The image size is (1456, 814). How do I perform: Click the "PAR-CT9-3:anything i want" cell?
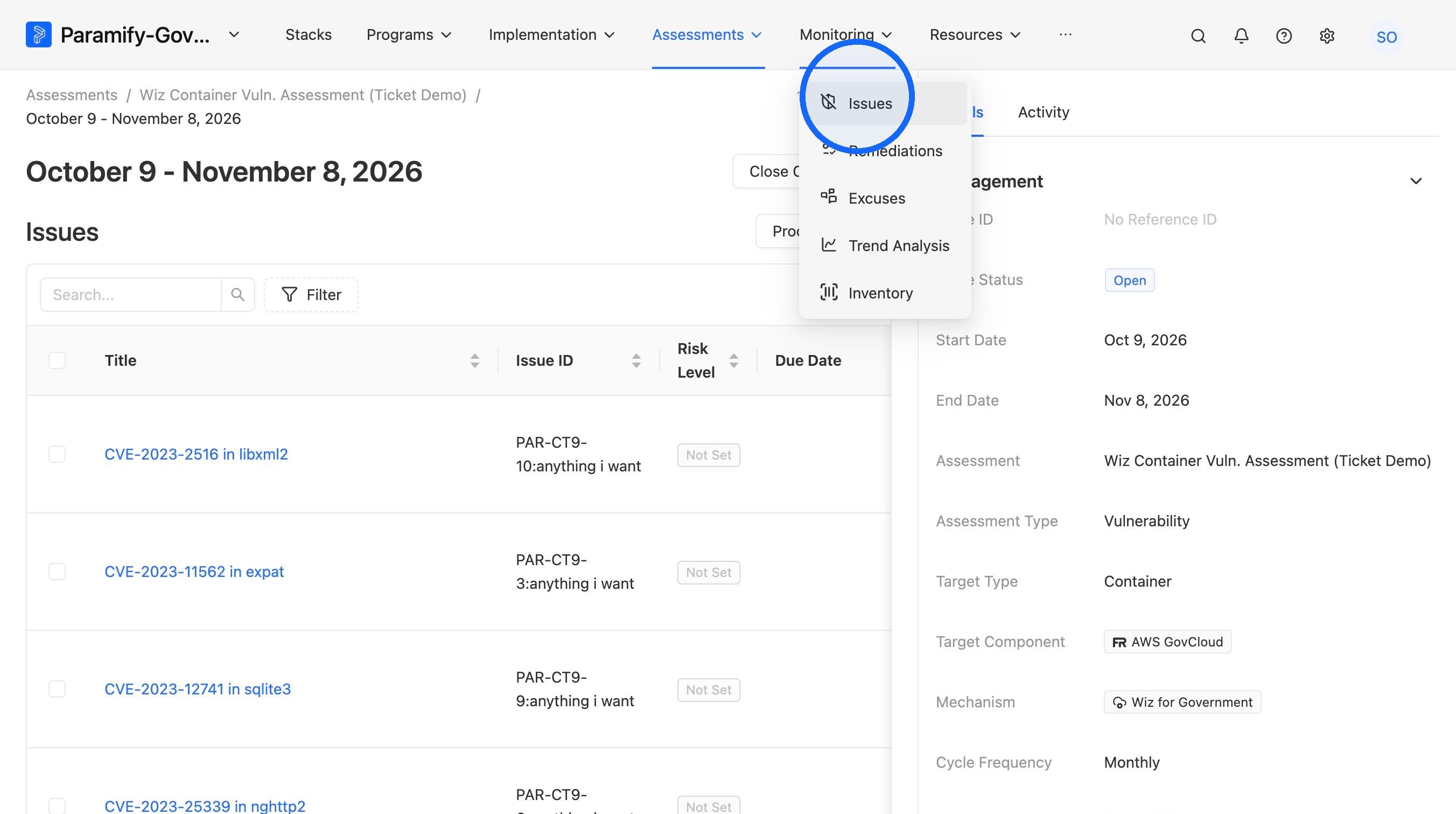pyautogui.click(x=575, y=572)
